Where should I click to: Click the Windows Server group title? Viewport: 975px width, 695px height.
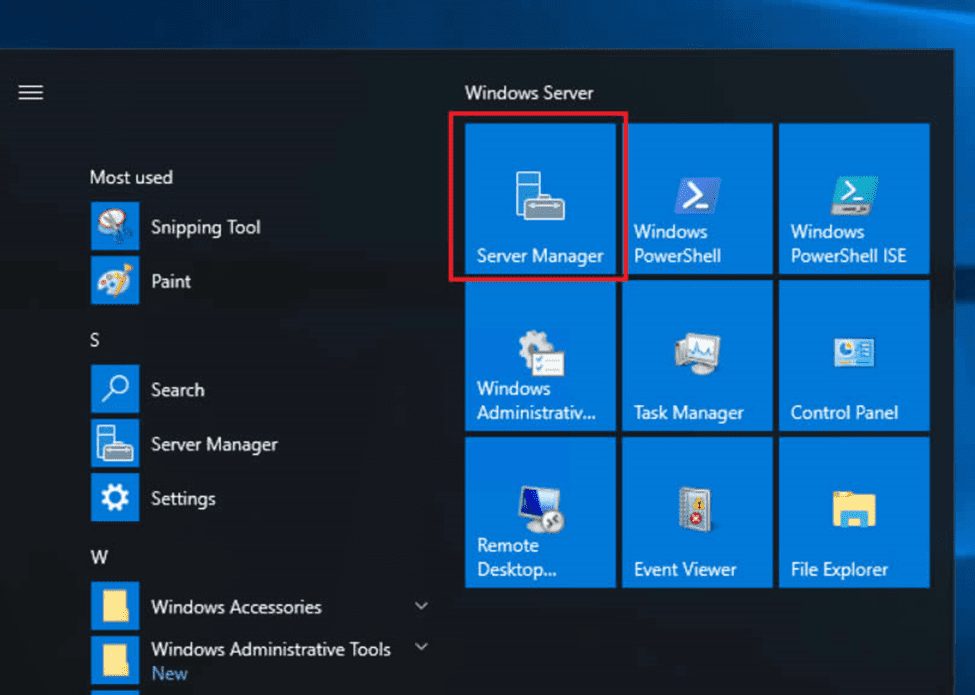[529, 93]
